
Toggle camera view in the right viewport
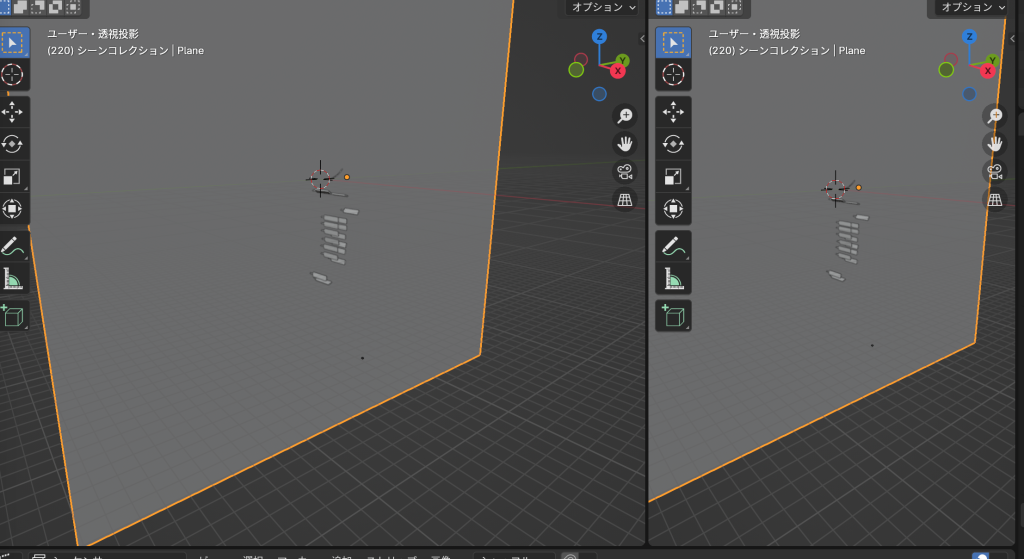pyautogui.click(x=995, y=172)
